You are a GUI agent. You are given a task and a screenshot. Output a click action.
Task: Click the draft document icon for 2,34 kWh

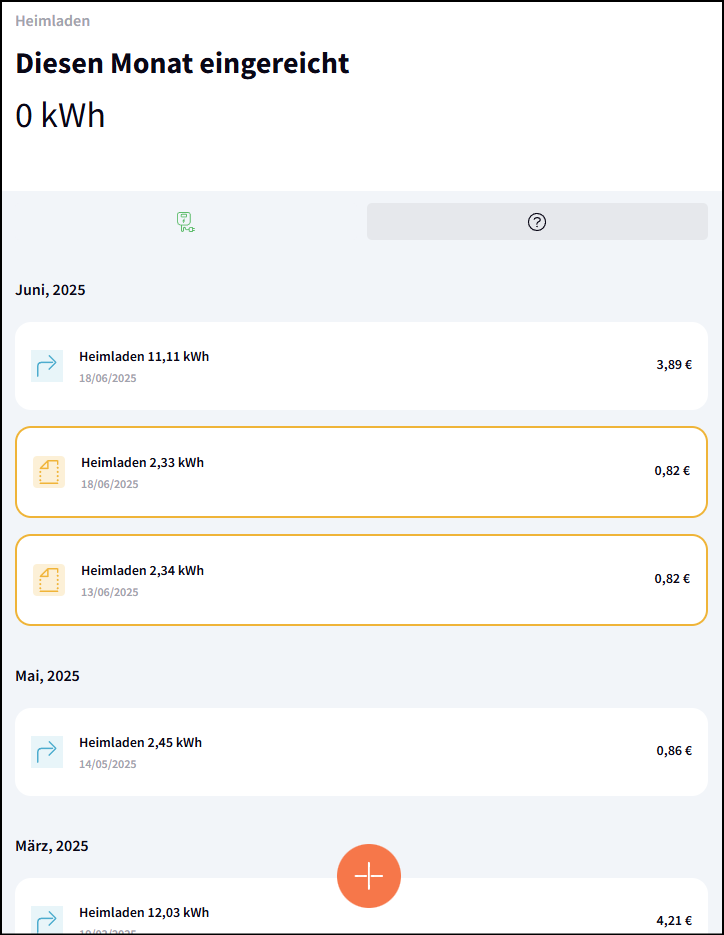pos(49,580)
